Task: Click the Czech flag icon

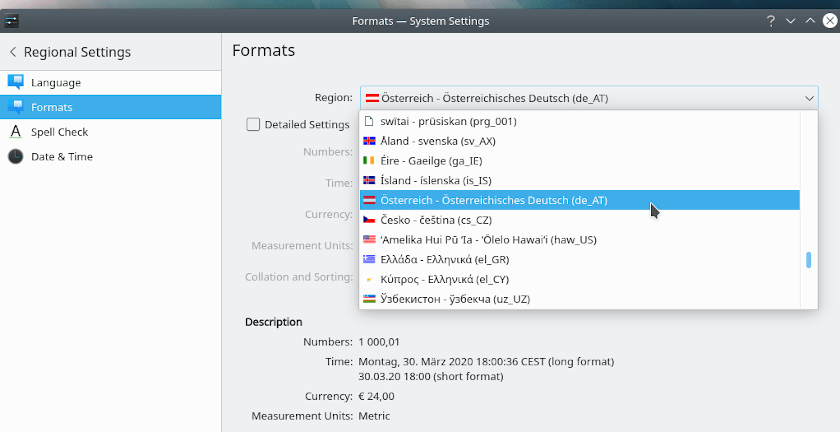Action: pos(369,220)
